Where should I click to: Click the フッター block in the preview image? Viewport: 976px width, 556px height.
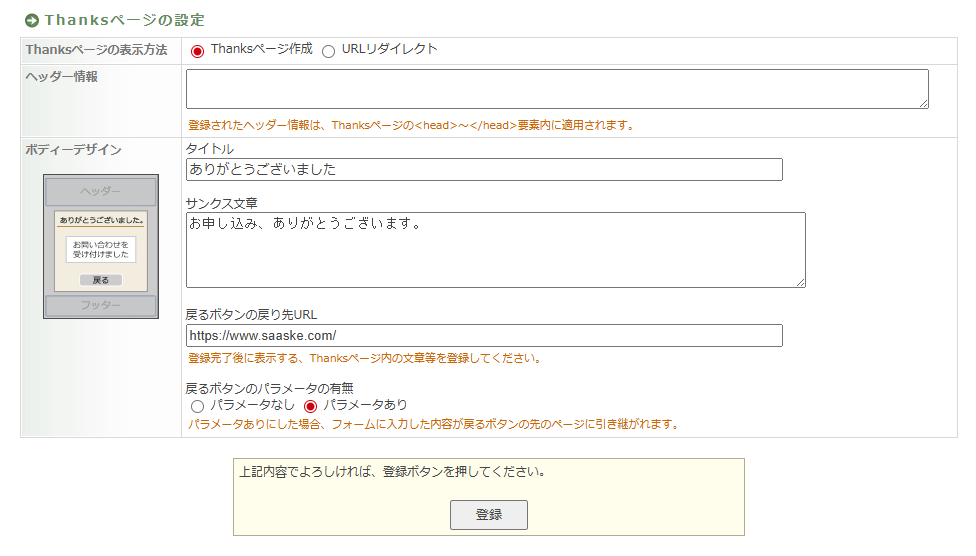[100, 305]
